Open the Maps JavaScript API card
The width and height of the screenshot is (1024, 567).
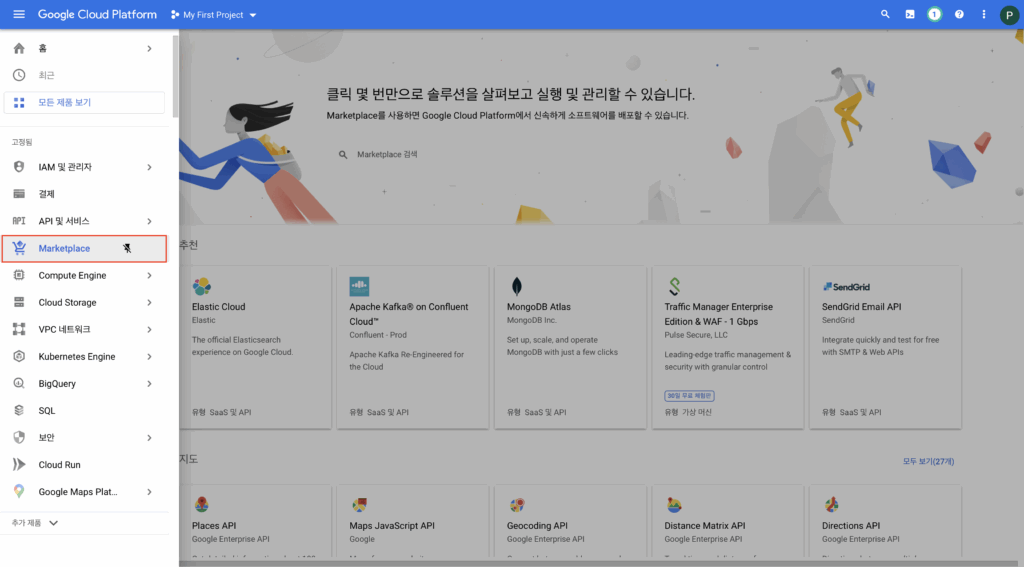(x=412, y=521)
